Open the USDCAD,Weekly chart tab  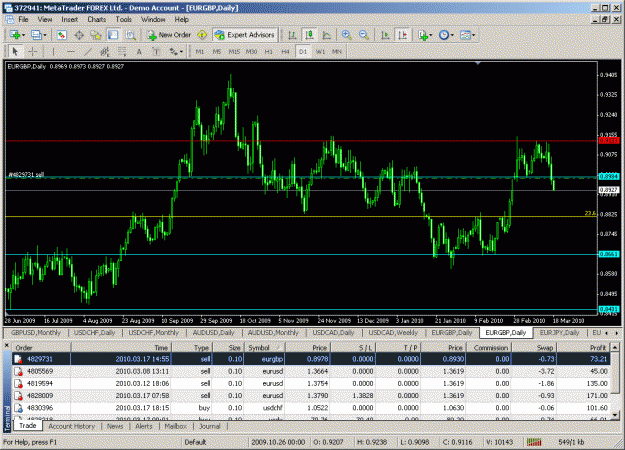pos(393,332)
